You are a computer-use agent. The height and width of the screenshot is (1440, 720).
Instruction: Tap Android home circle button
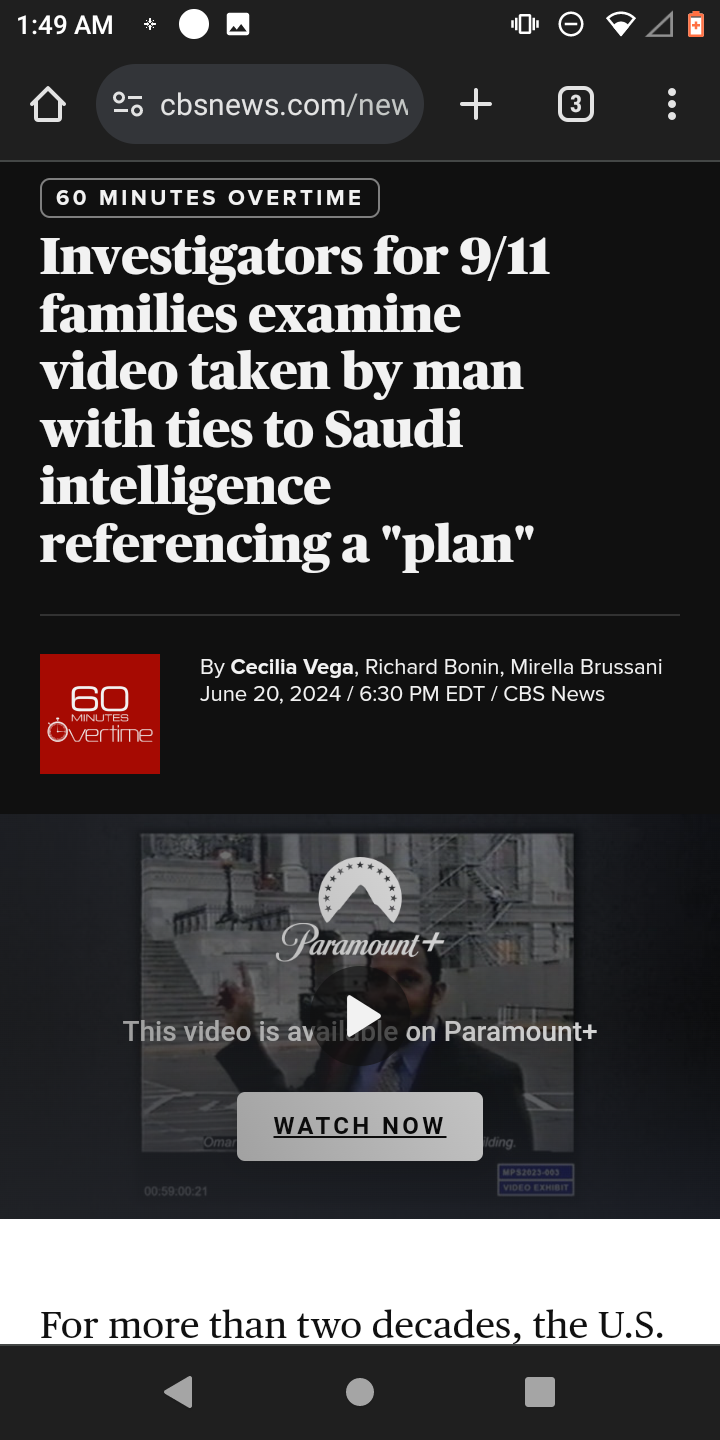pyautogui.click(x=360, y=1392)
